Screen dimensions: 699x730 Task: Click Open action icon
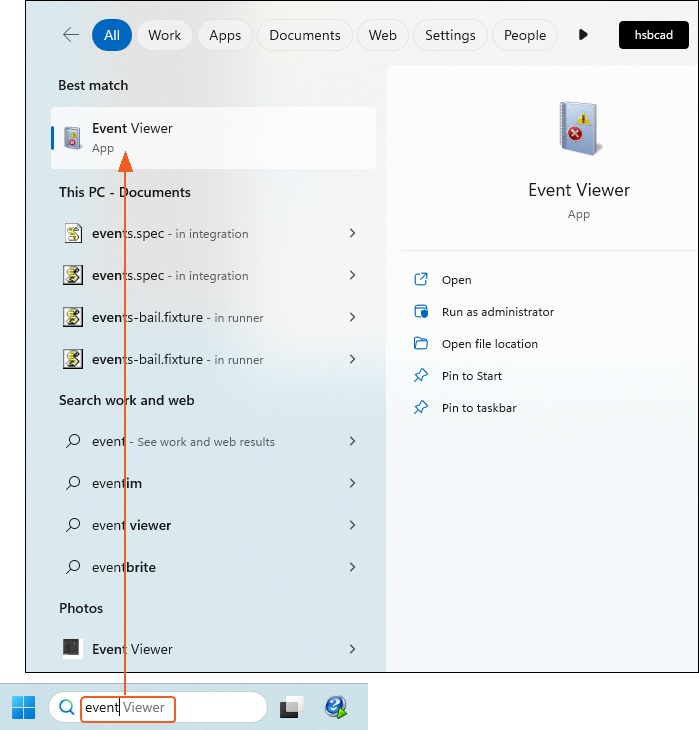tap(421, 279)
